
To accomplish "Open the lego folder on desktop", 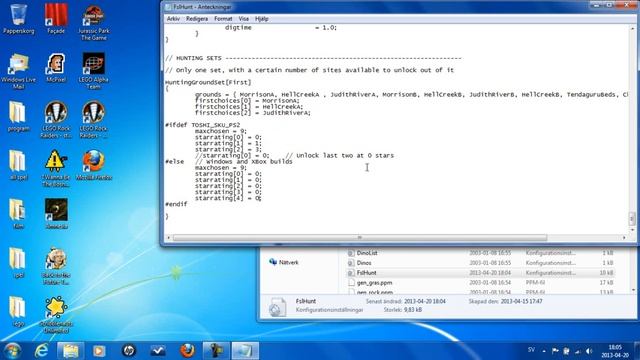I will pyautogui.click(x=18, y=312).
